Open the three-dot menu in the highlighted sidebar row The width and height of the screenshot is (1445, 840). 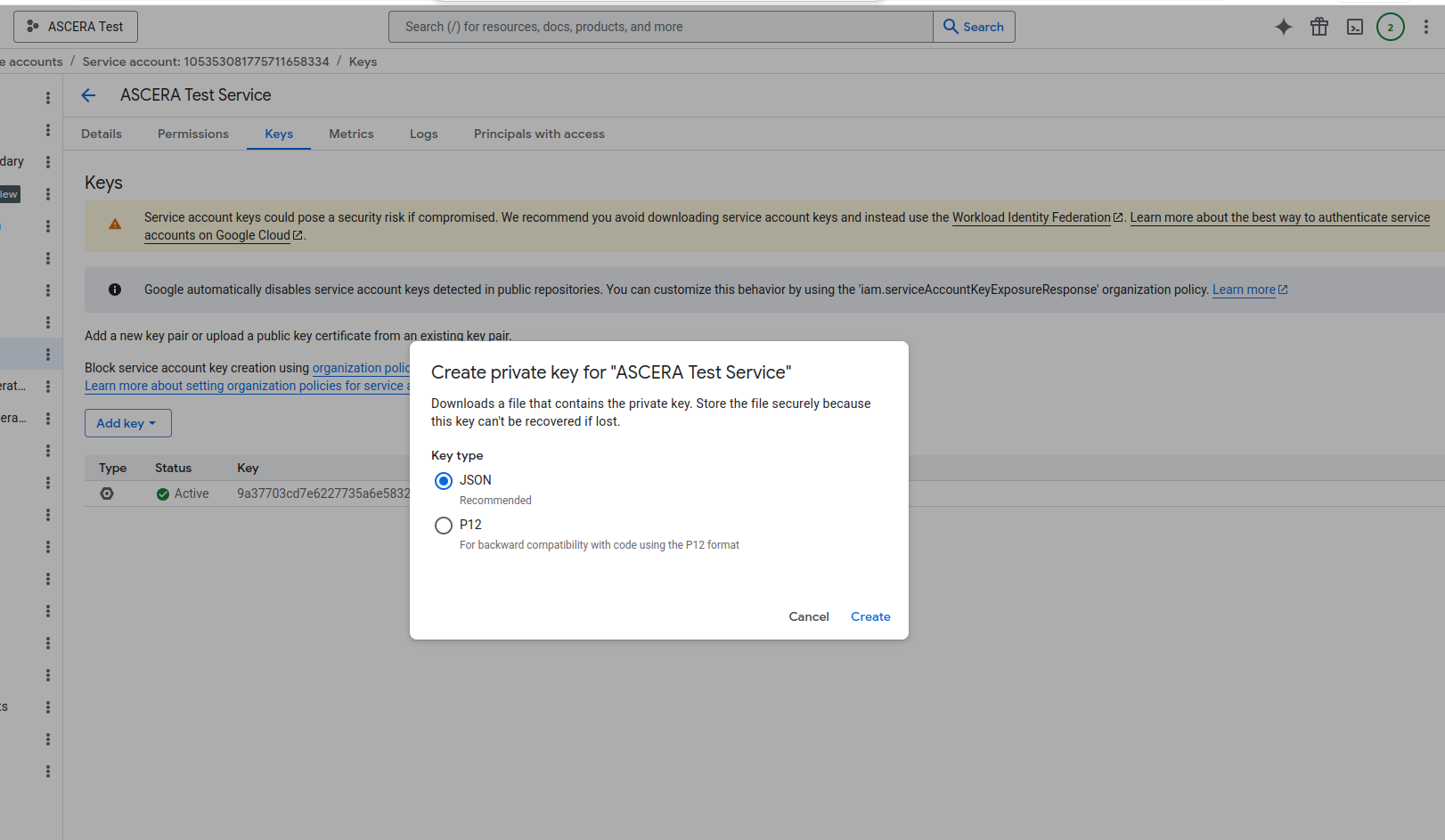[x=48, y=355]
